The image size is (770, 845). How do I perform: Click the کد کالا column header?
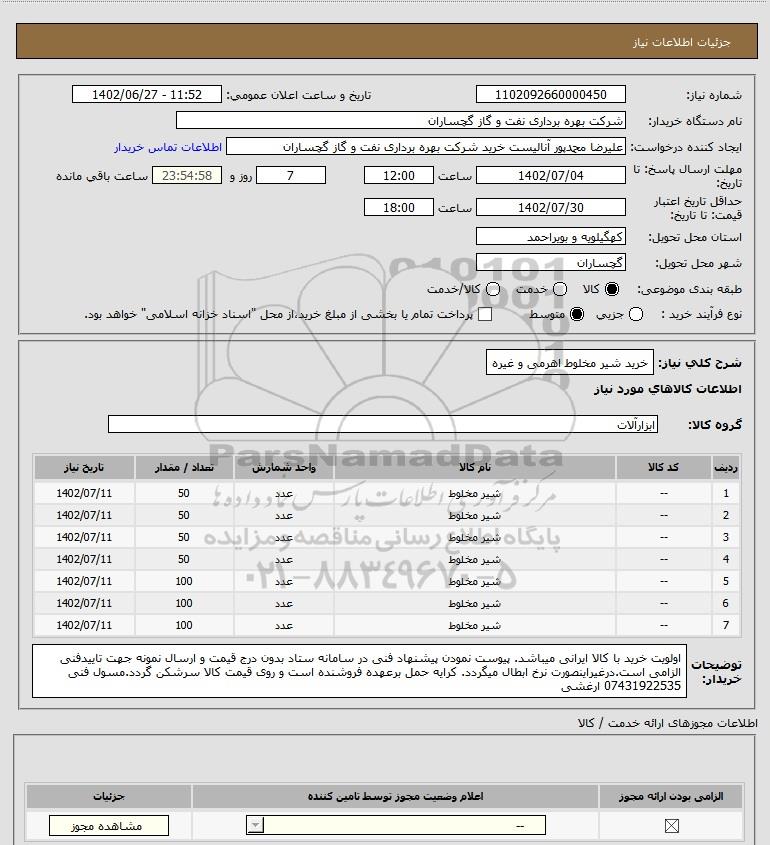(663, 468)
